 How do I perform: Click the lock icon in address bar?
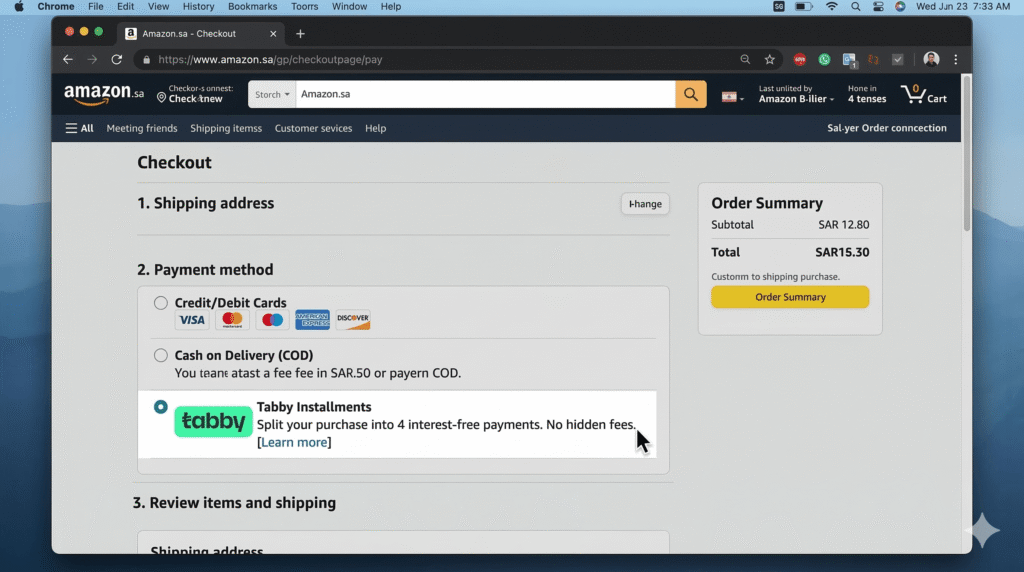click(x=146, y=59)
